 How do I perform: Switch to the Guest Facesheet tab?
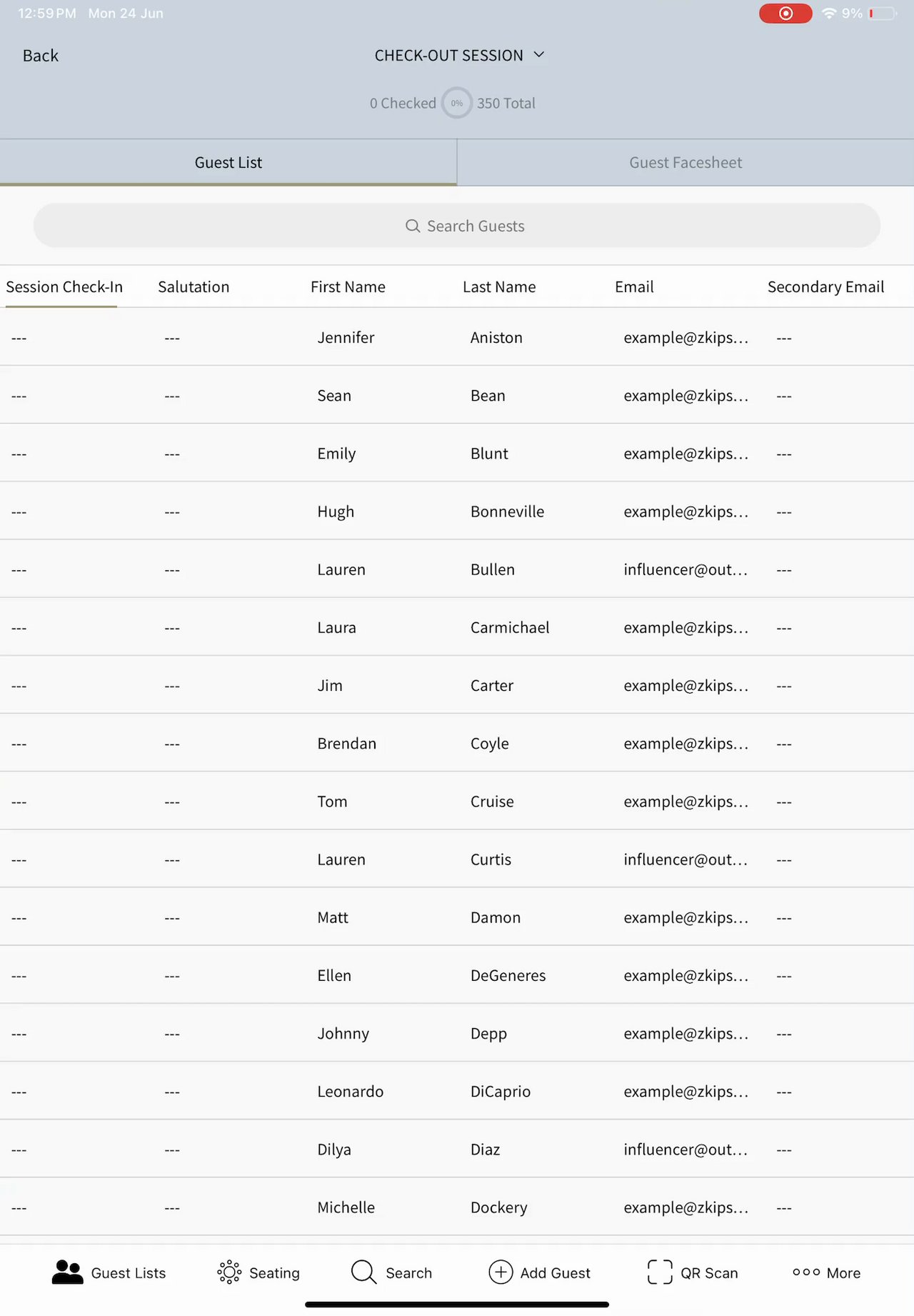click(685, 163)
